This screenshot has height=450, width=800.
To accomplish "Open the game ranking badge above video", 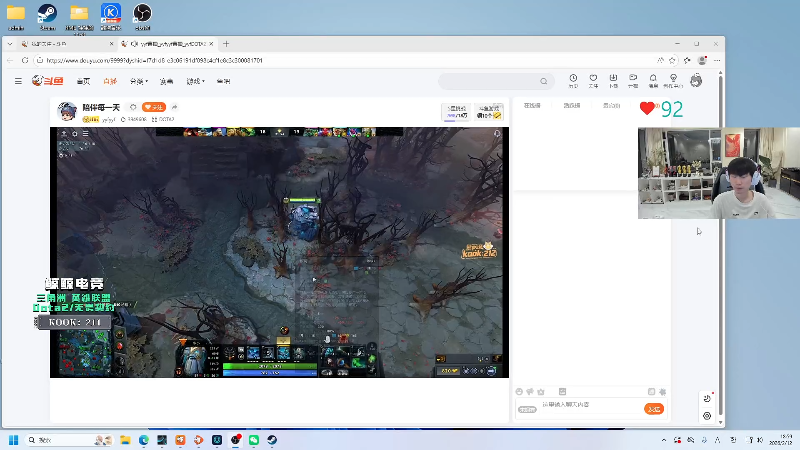I will (489, 112).
